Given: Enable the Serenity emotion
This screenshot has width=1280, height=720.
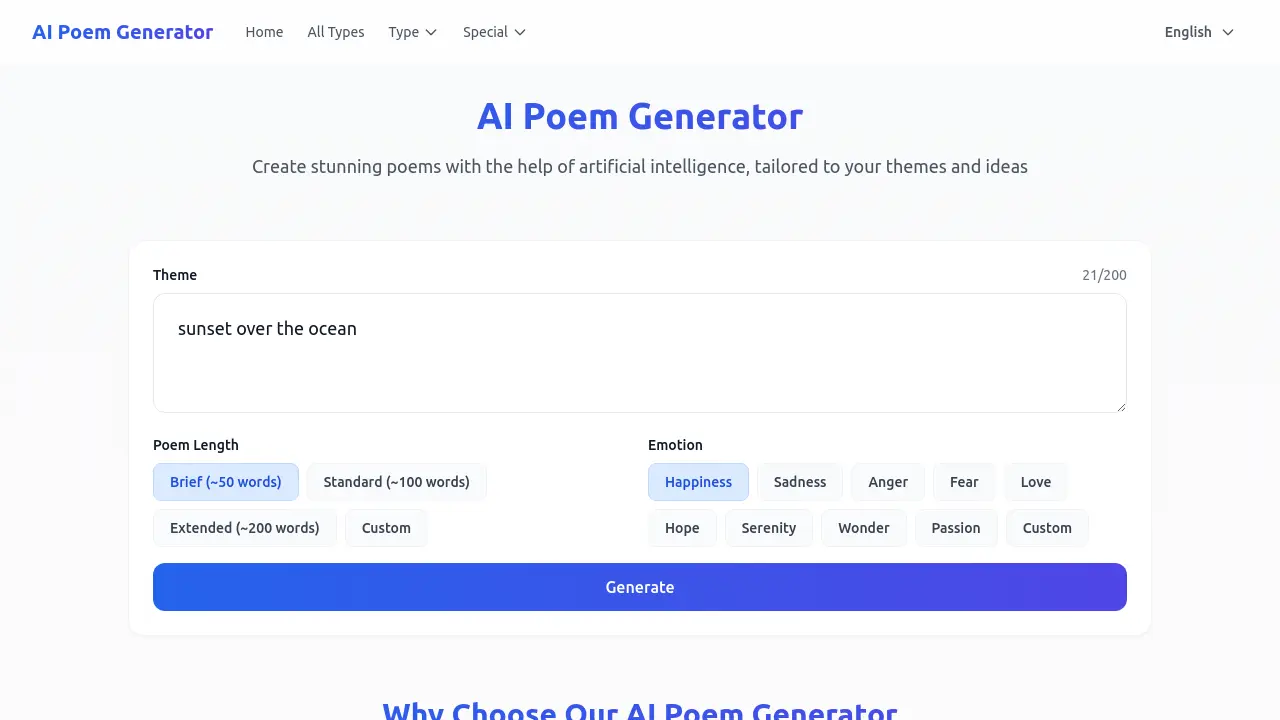Looking at the screenshot, I should point(769,527).
